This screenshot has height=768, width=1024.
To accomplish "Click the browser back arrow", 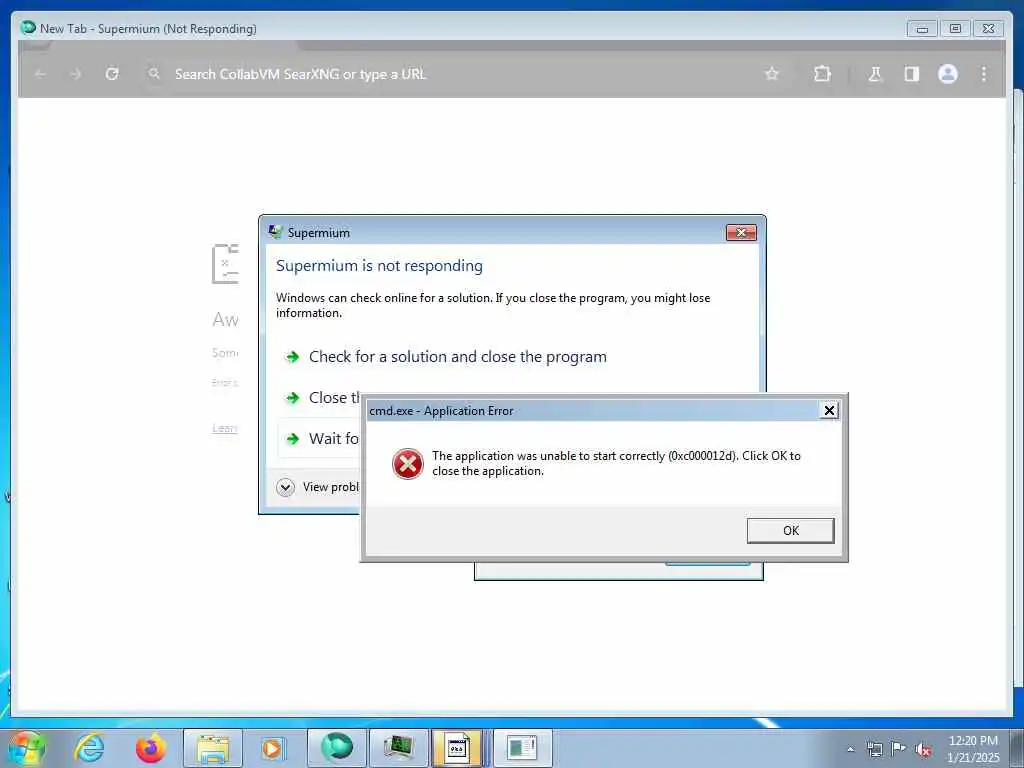I will (x=41, y=74).
